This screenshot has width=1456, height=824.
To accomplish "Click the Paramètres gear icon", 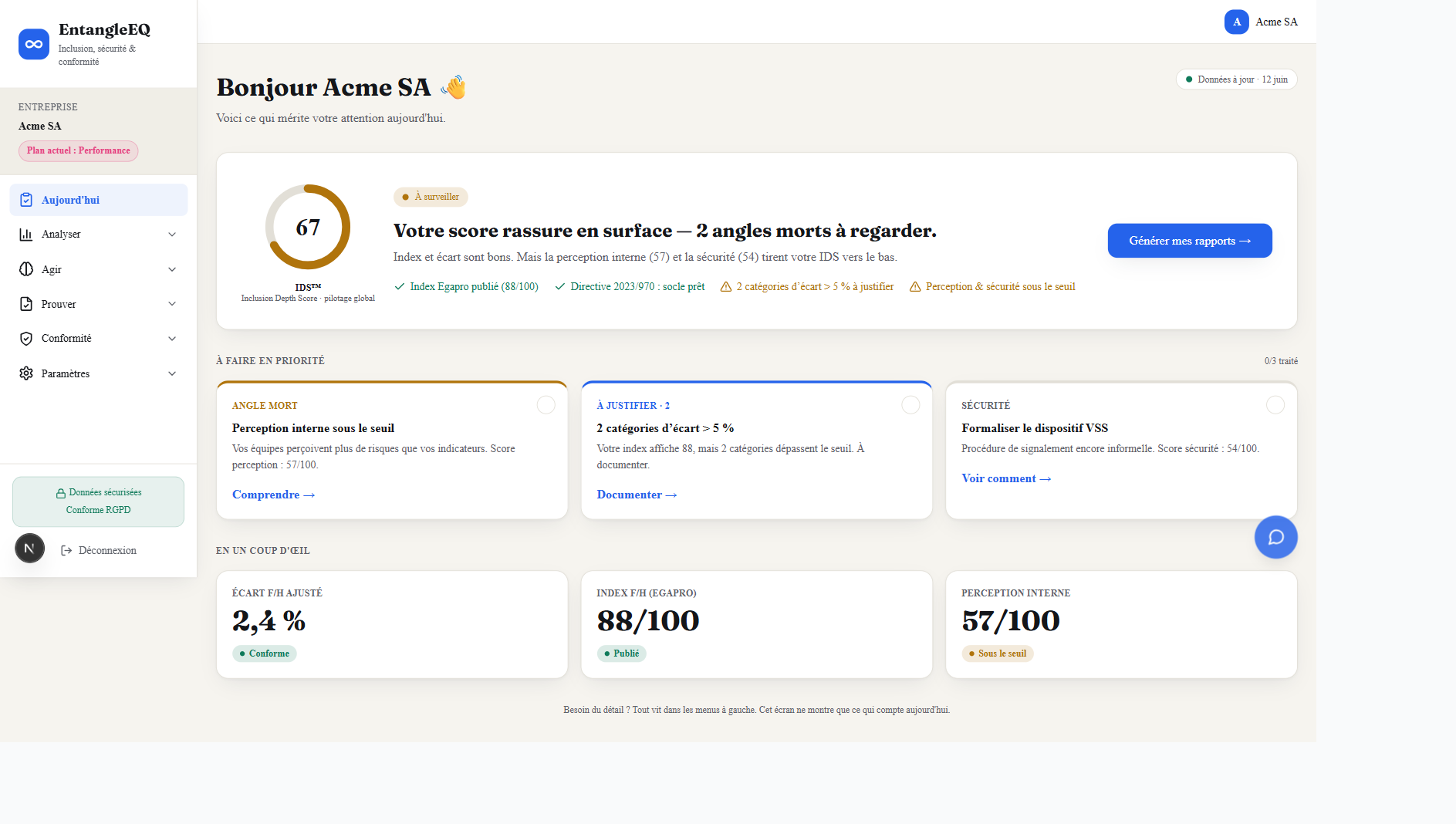I will coord(26,373).
